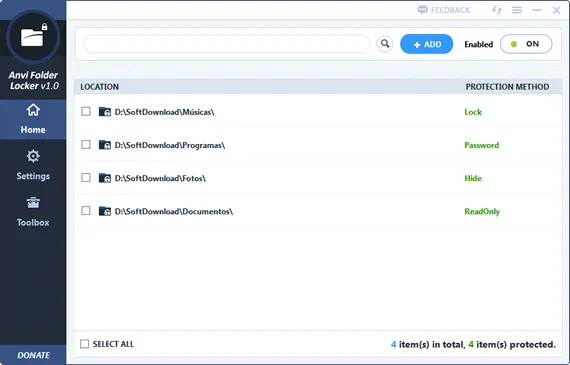Tick the SELECT ALL checkbox

(84, 344)
